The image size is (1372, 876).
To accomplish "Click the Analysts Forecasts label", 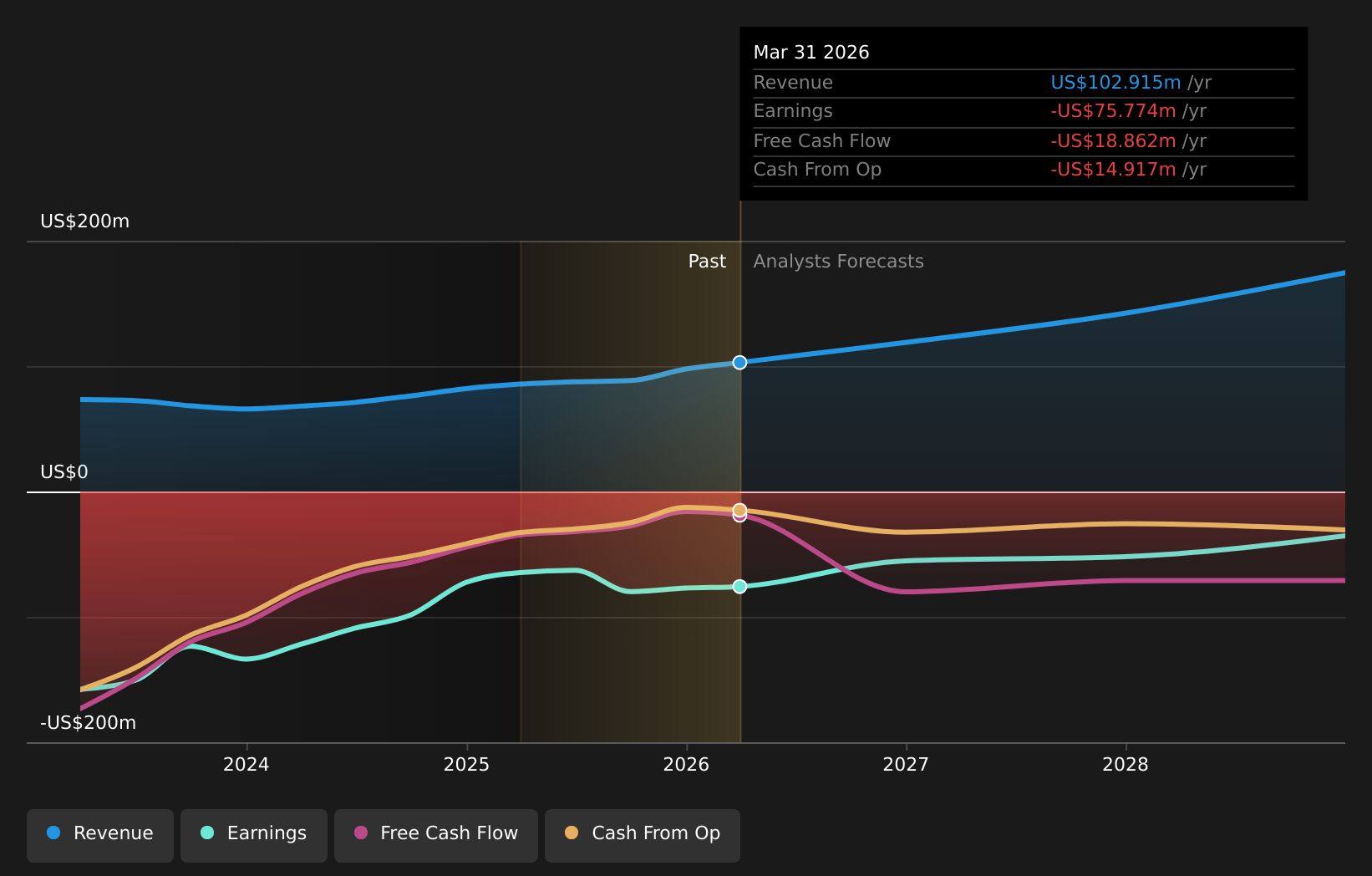I will (x=839, y=262).
